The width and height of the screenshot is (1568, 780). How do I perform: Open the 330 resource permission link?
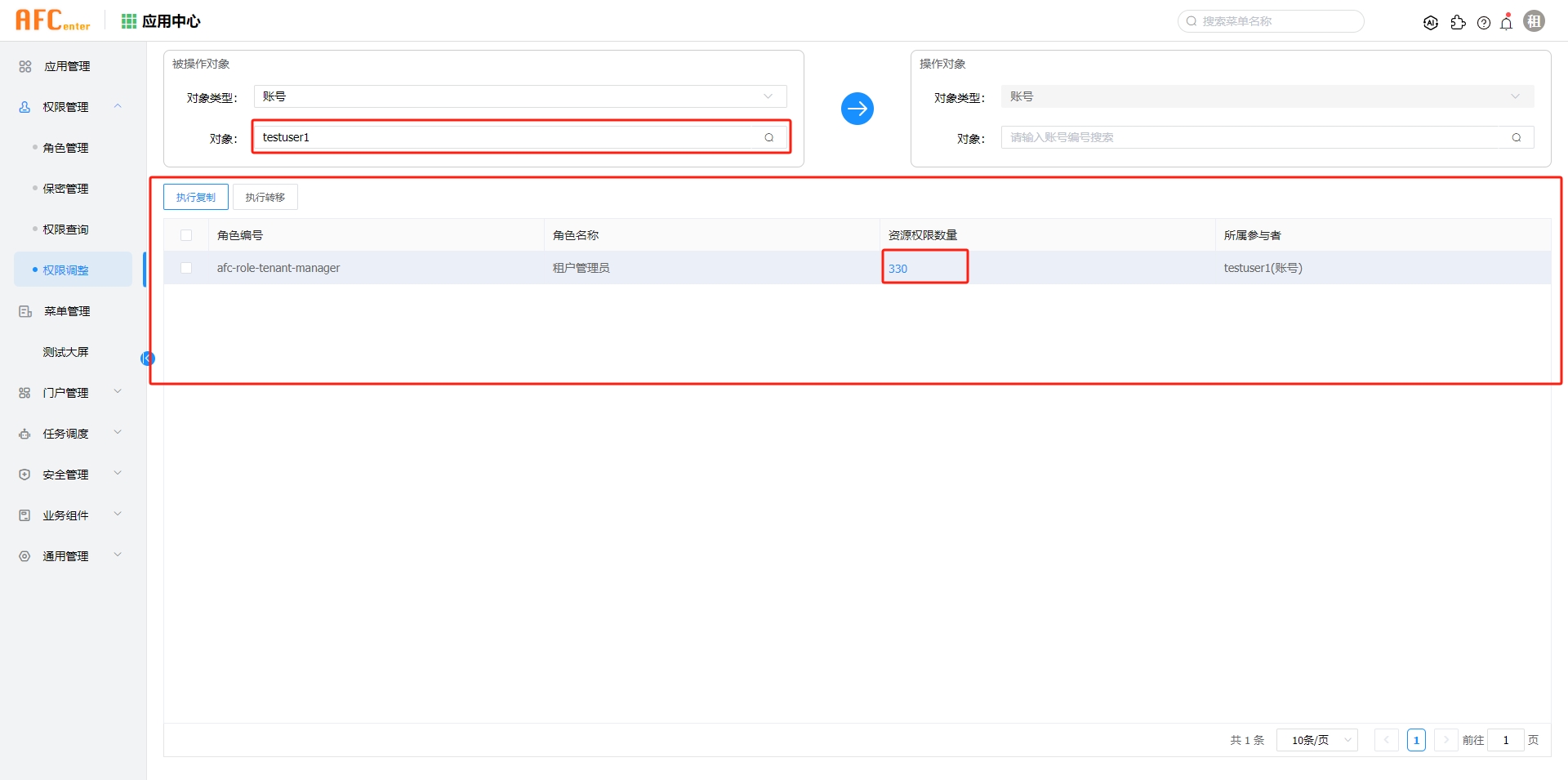tap(898, 268)
